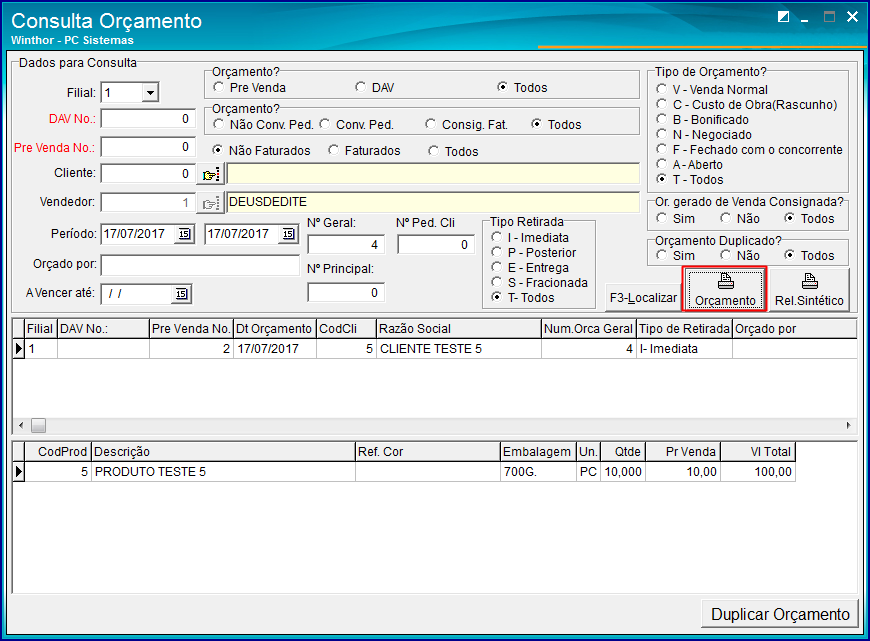
Task: Click the Num.Orca Geral column header
Action: [x=588, y=329]
